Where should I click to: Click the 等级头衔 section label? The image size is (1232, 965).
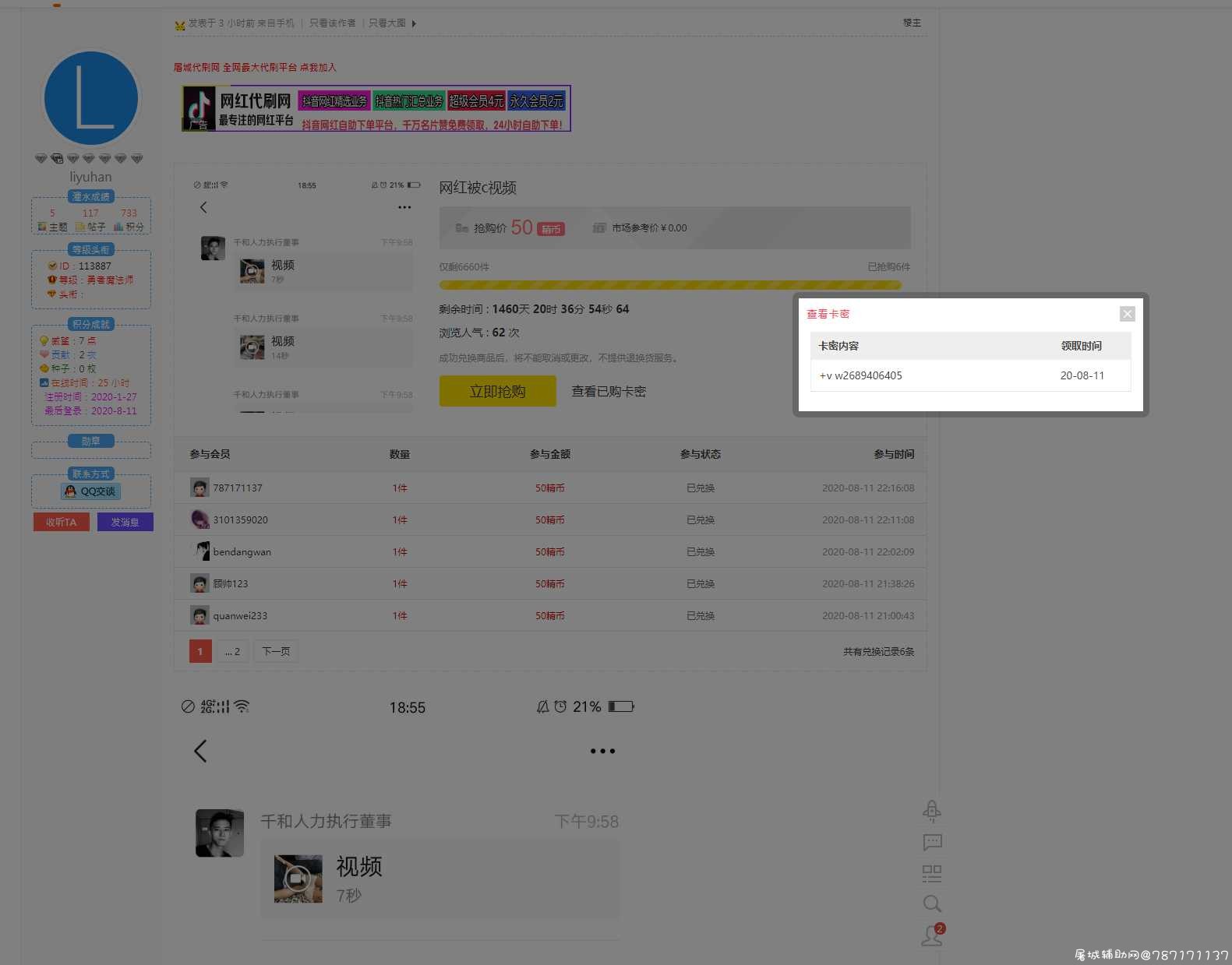91,249
